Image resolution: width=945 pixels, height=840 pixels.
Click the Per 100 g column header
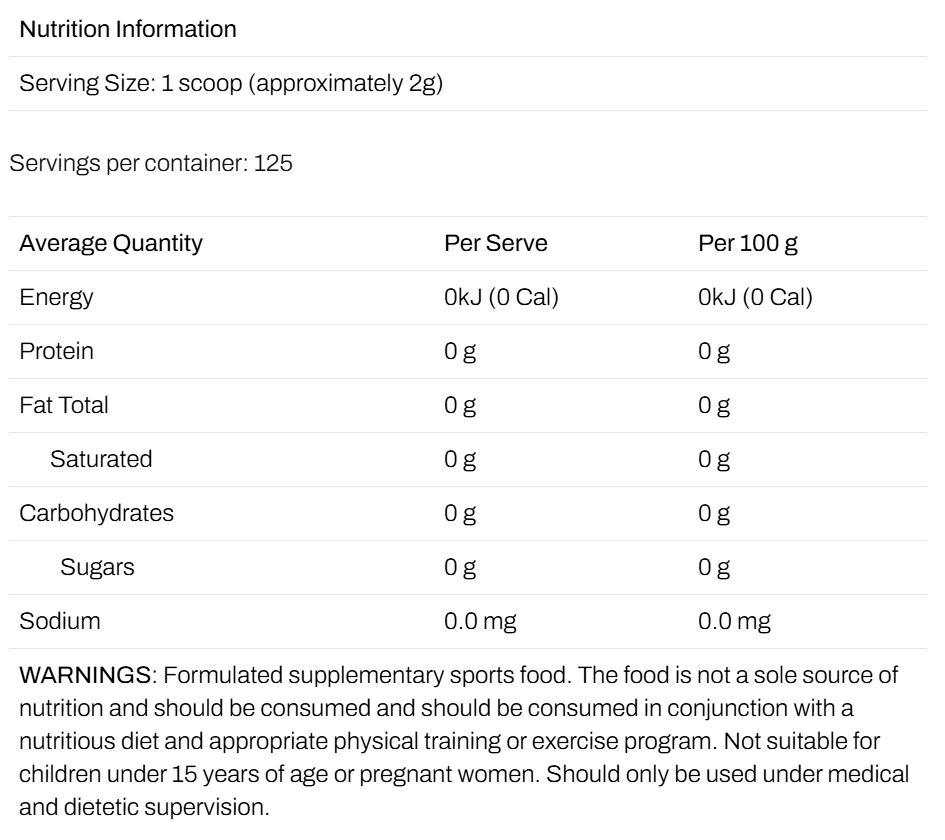[748, 243]
